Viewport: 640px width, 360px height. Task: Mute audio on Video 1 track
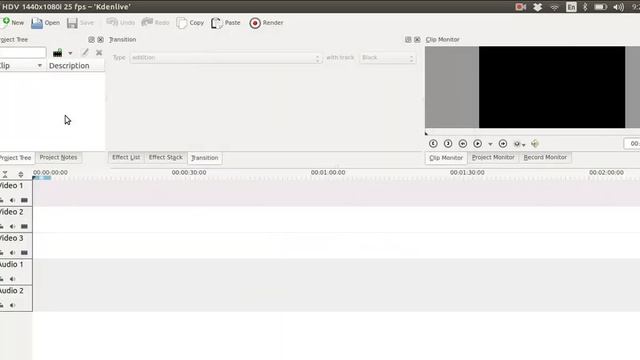(13, 200)
